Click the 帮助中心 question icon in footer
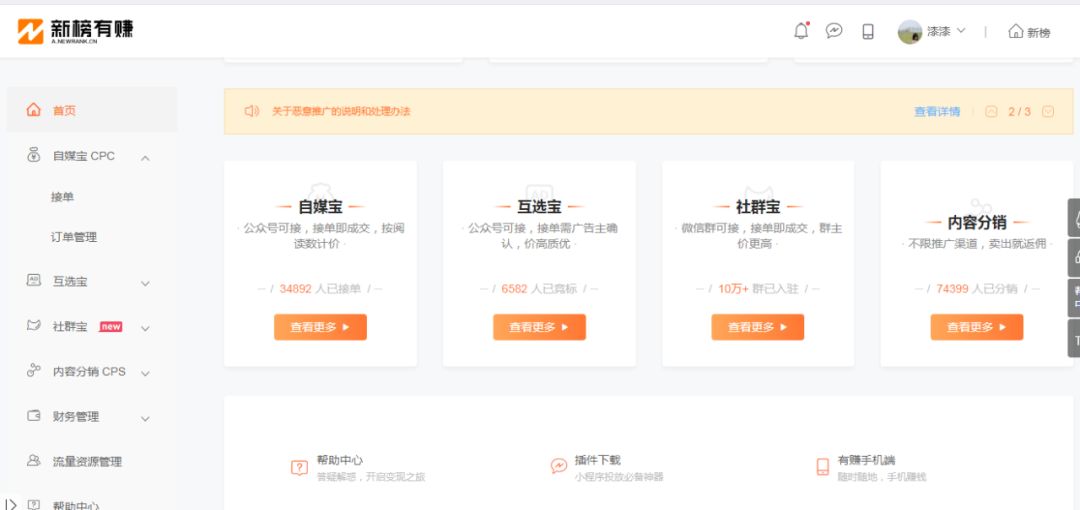 tap(299, 467)
